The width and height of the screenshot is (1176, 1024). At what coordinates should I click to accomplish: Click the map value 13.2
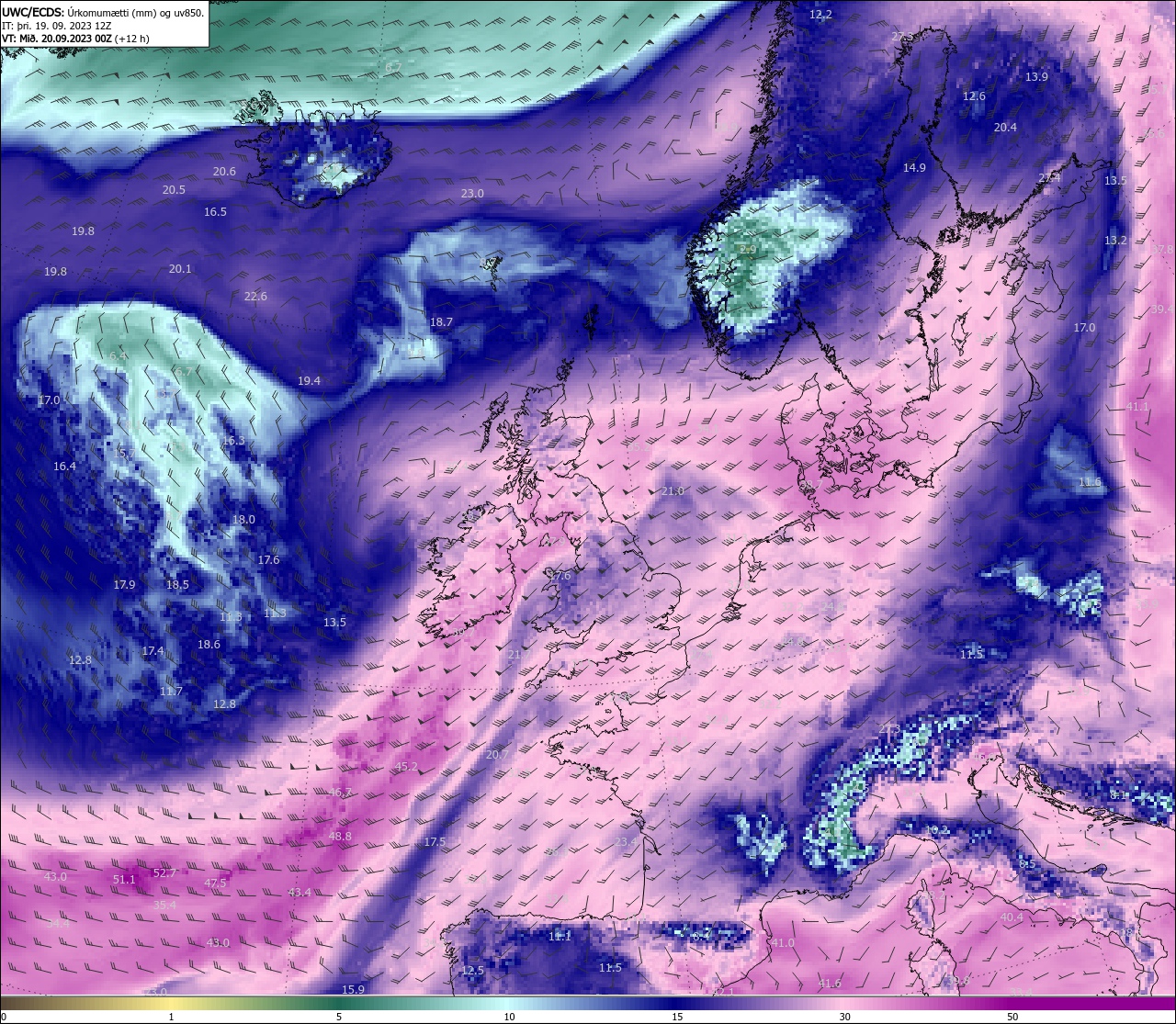(x=1115, y=241)
